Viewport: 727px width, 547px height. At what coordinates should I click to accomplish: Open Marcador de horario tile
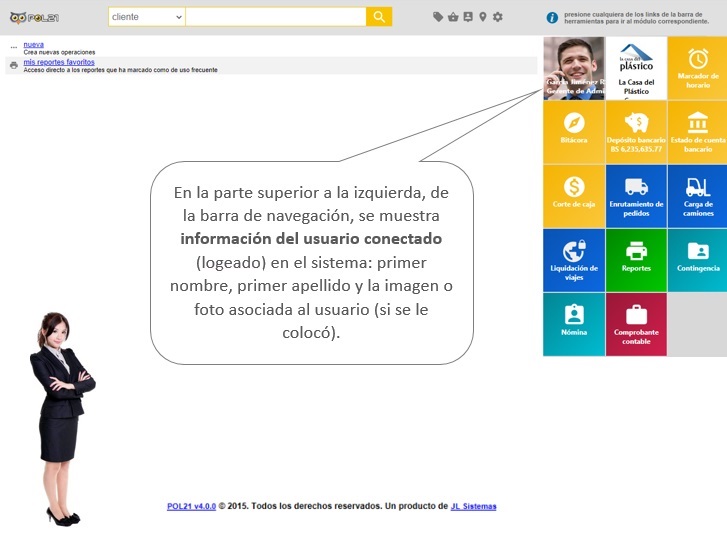point(698,68)
